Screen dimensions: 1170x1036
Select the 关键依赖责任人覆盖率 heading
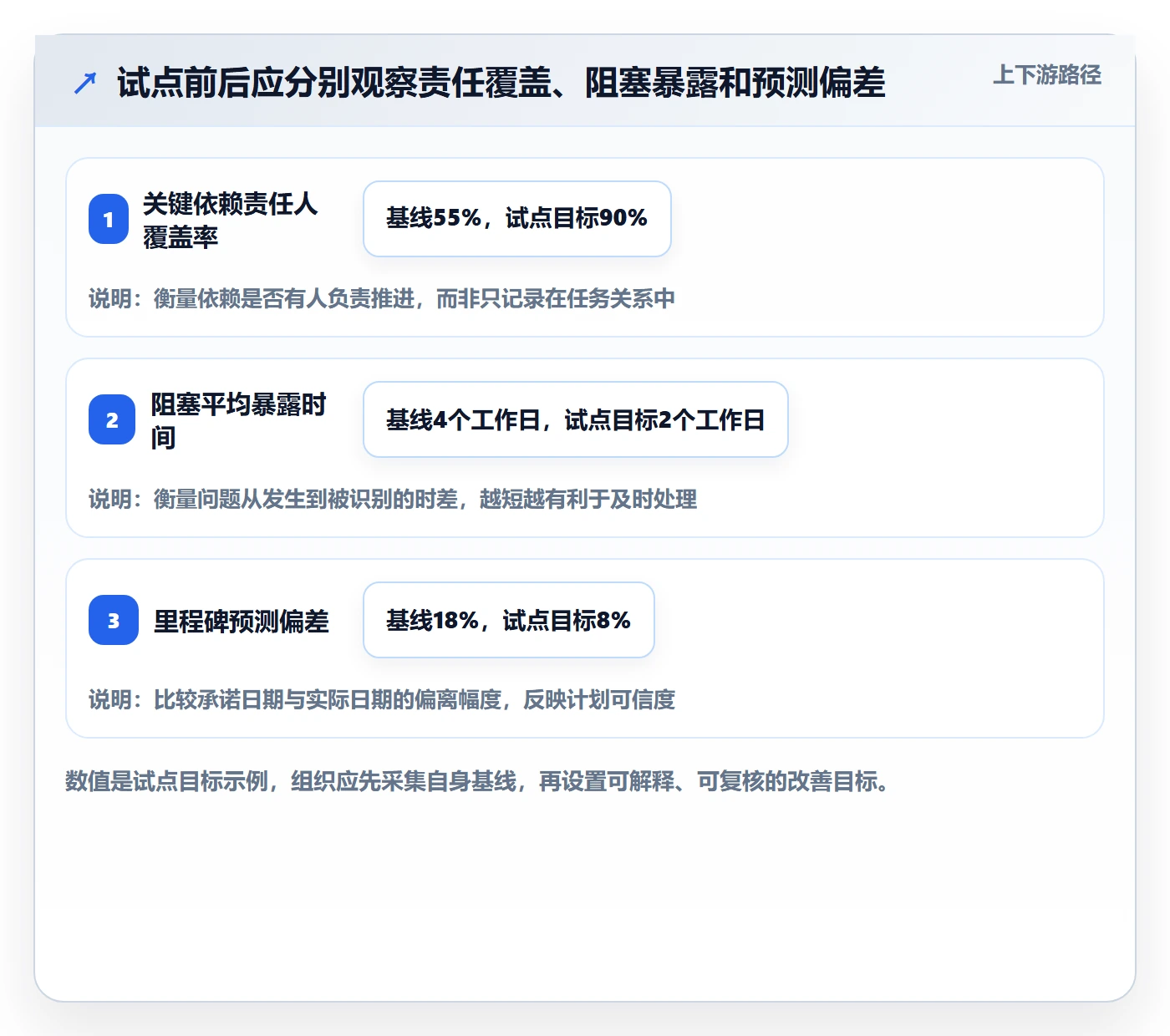(x=230, y=220)
